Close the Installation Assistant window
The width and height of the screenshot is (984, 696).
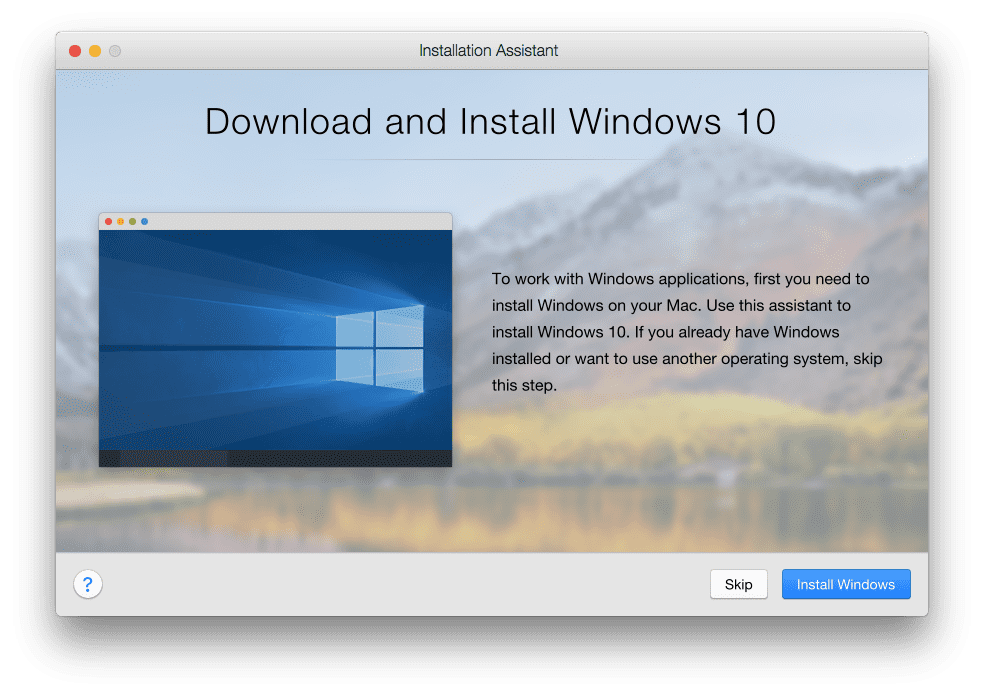pos(75,51)
